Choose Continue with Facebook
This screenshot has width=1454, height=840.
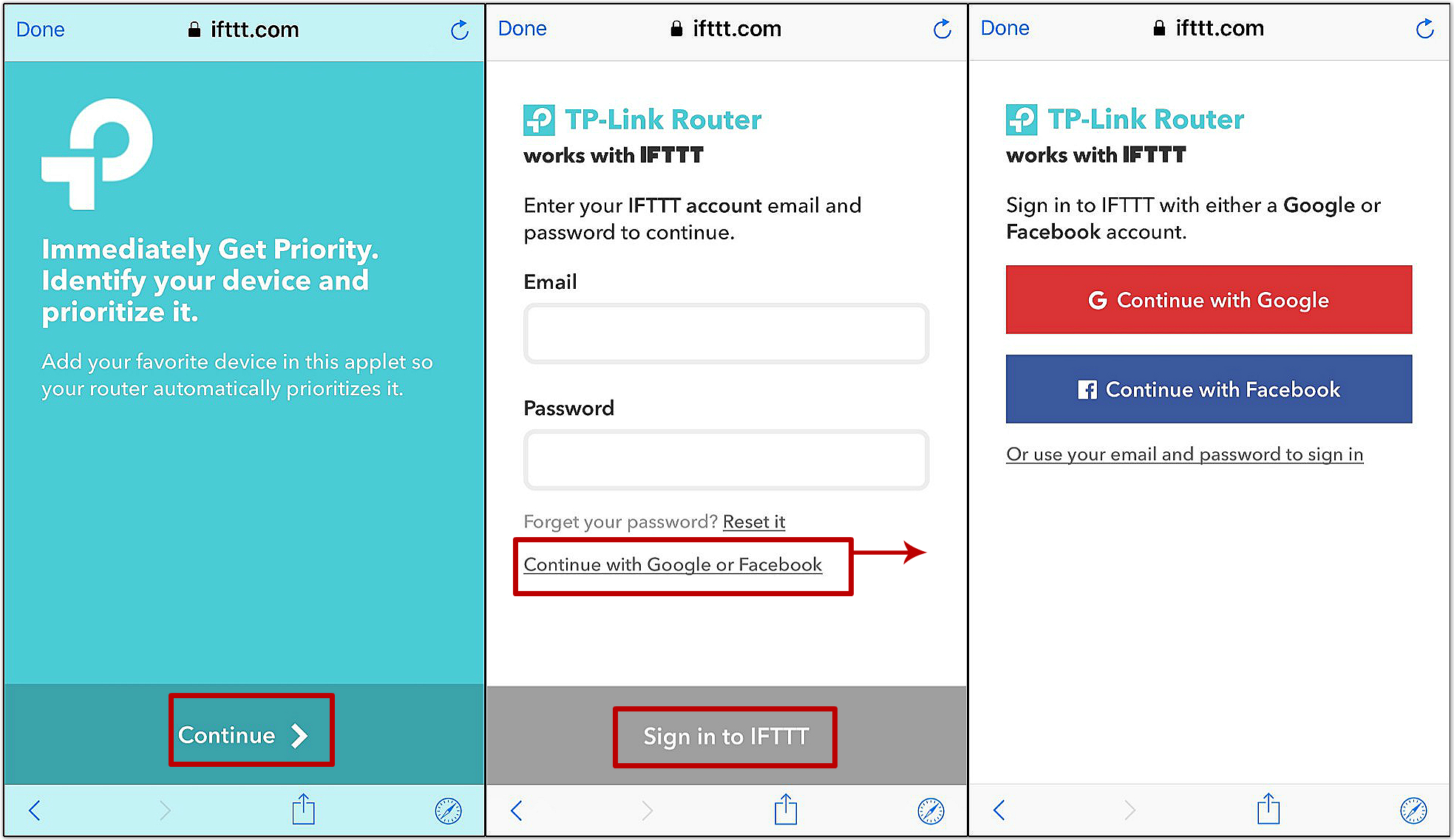[1209, 389]
